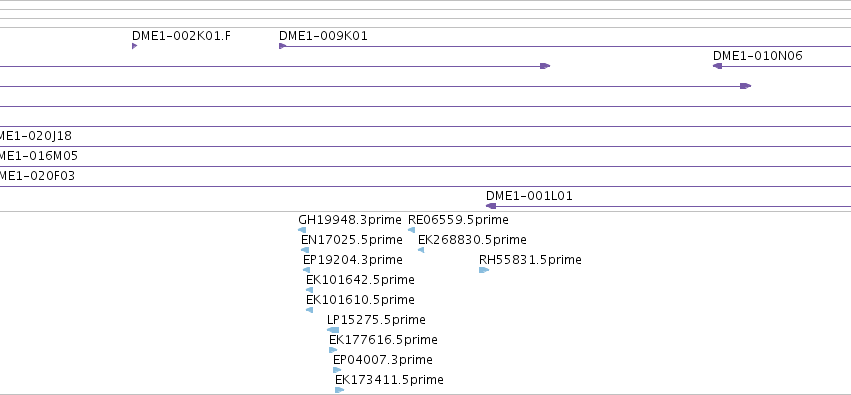This screenshot has height=395, width=851.
Task: Click the GH19948.3prime feature arrow
Action: [x=302, y=230]
